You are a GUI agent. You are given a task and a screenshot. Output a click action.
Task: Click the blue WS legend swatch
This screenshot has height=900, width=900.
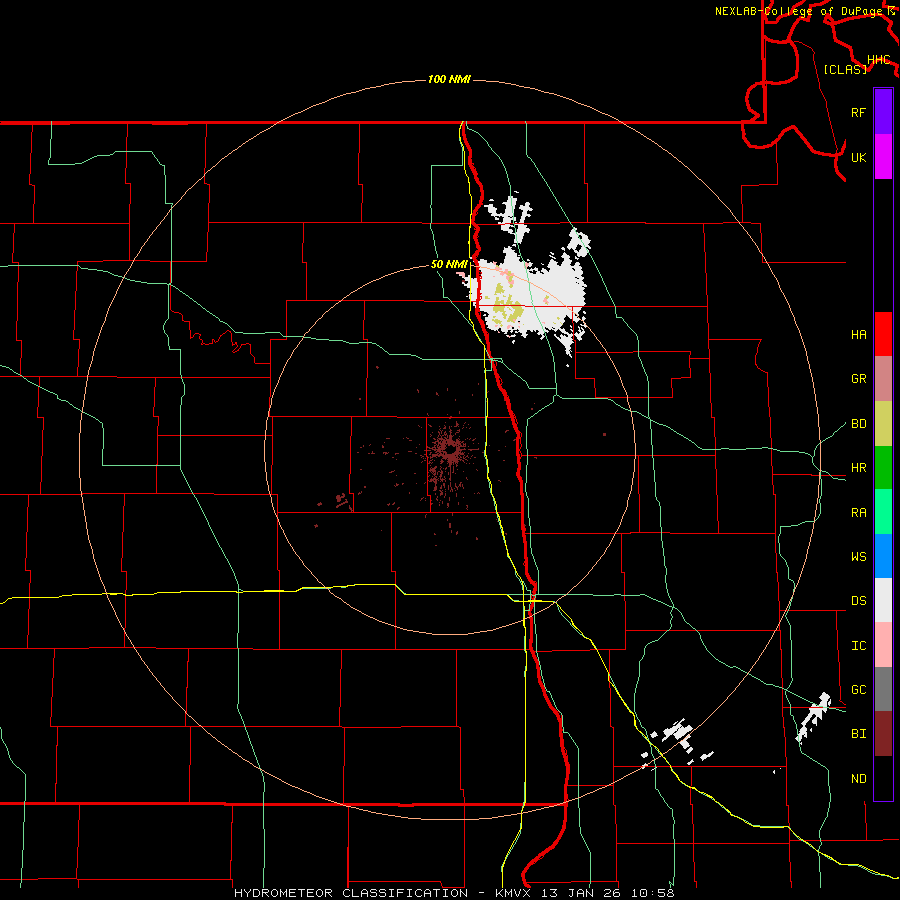[883, 556]
